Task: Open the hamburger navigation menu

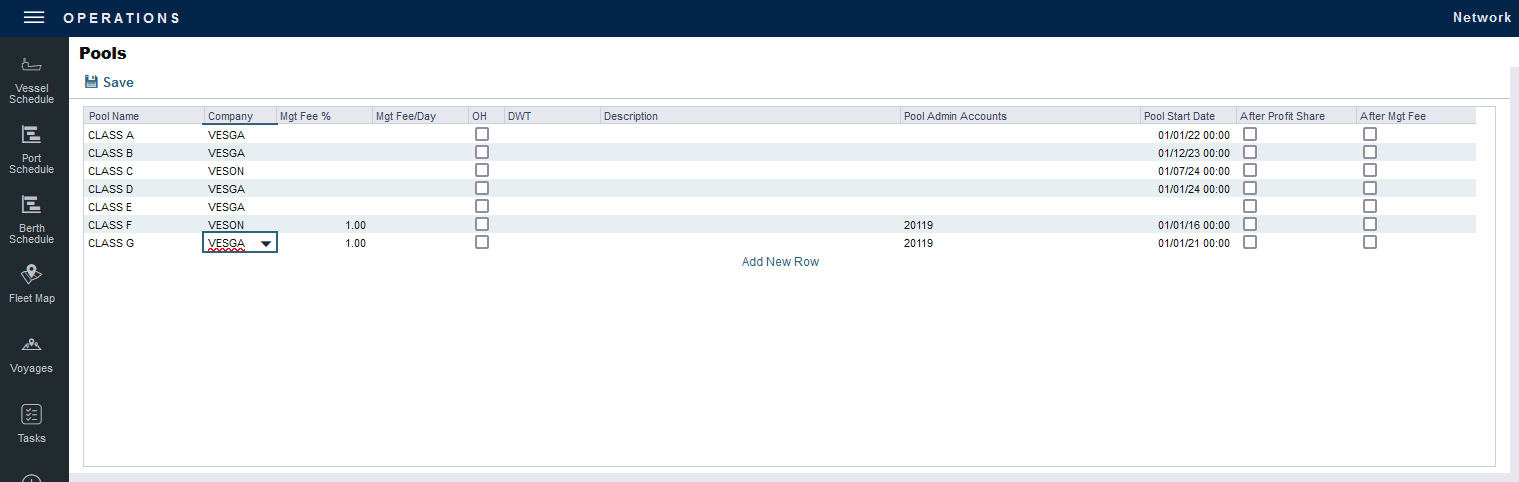Action: pyautogui.click(x=34, y=18)
